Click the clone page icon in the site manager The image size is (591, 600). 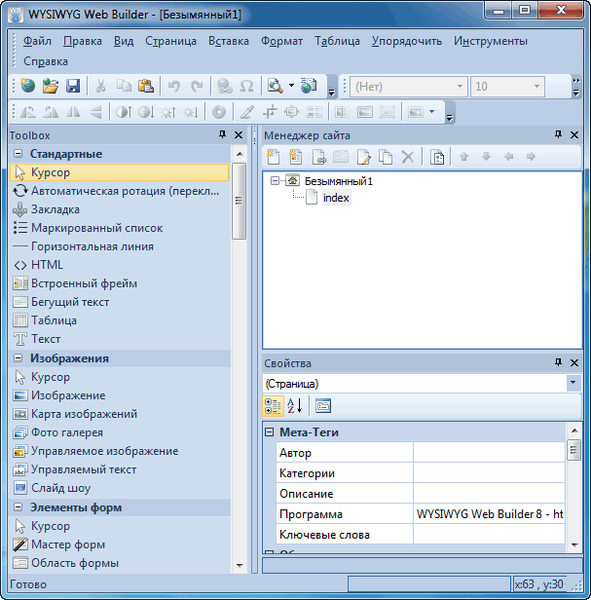pos(385,157)
